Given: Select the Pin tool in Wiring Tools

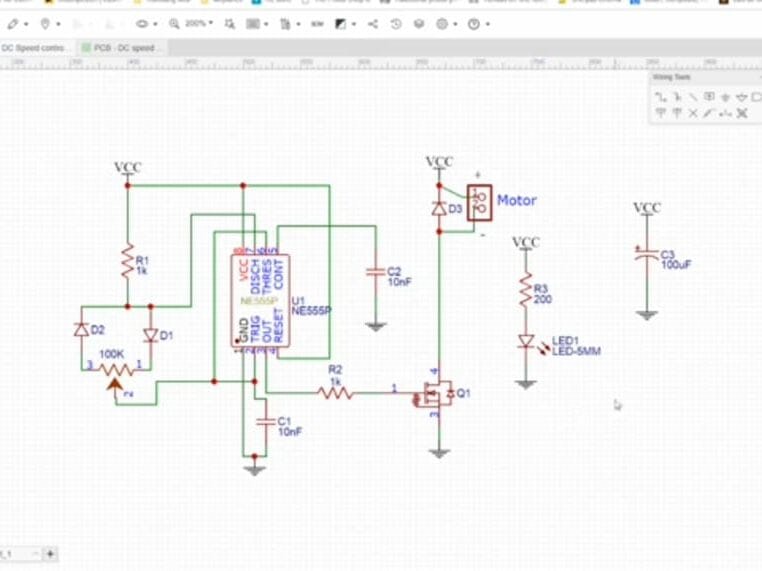Looking at the screenshot, I should pyautogui.click(x=725, y=114).
